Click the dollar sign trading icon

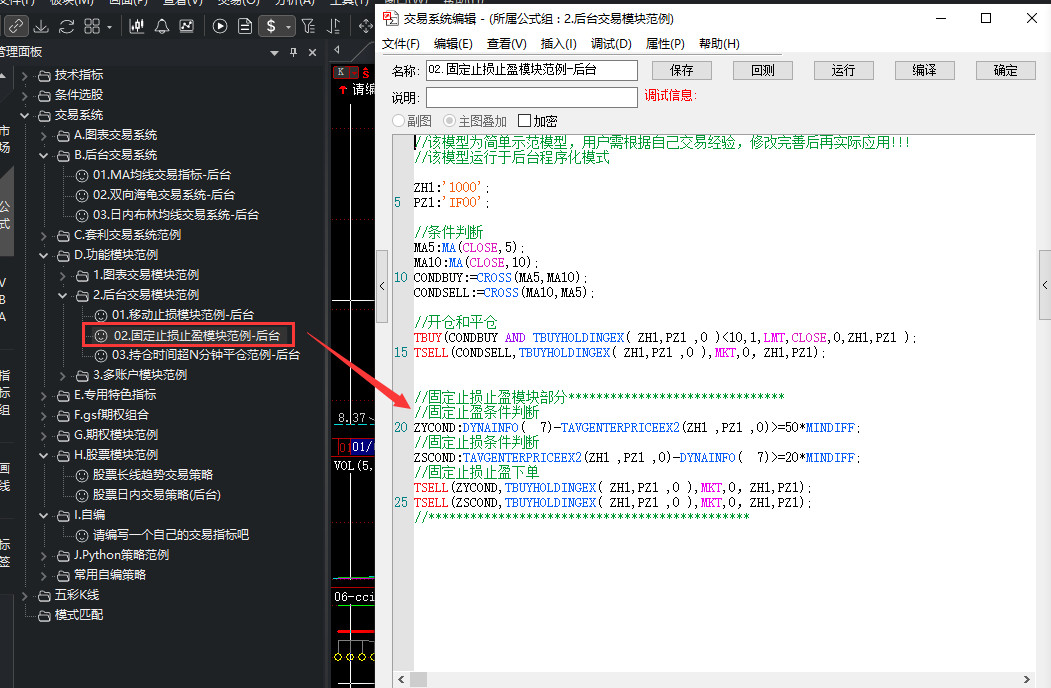(271, 26)
